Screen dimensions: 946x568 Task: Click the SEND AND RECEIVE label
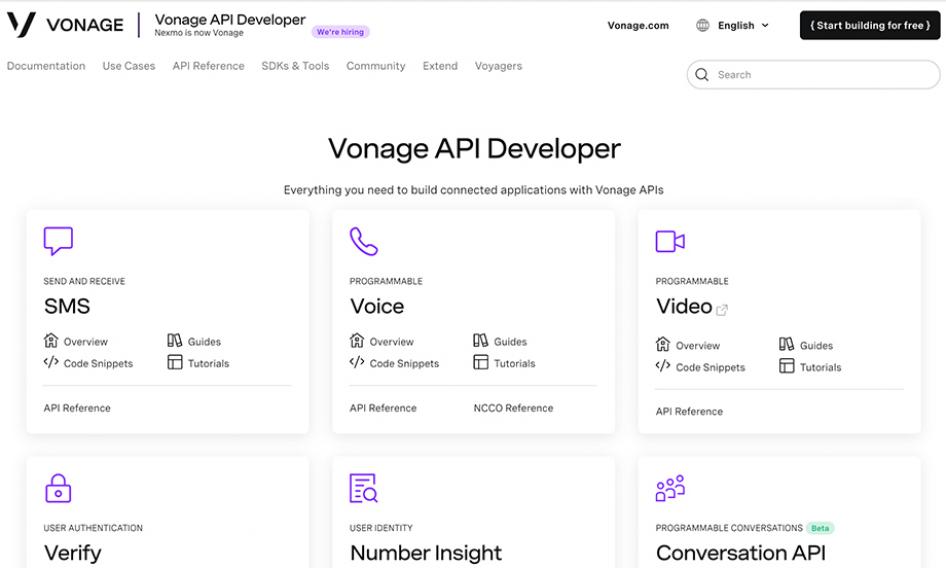[84, 281]
